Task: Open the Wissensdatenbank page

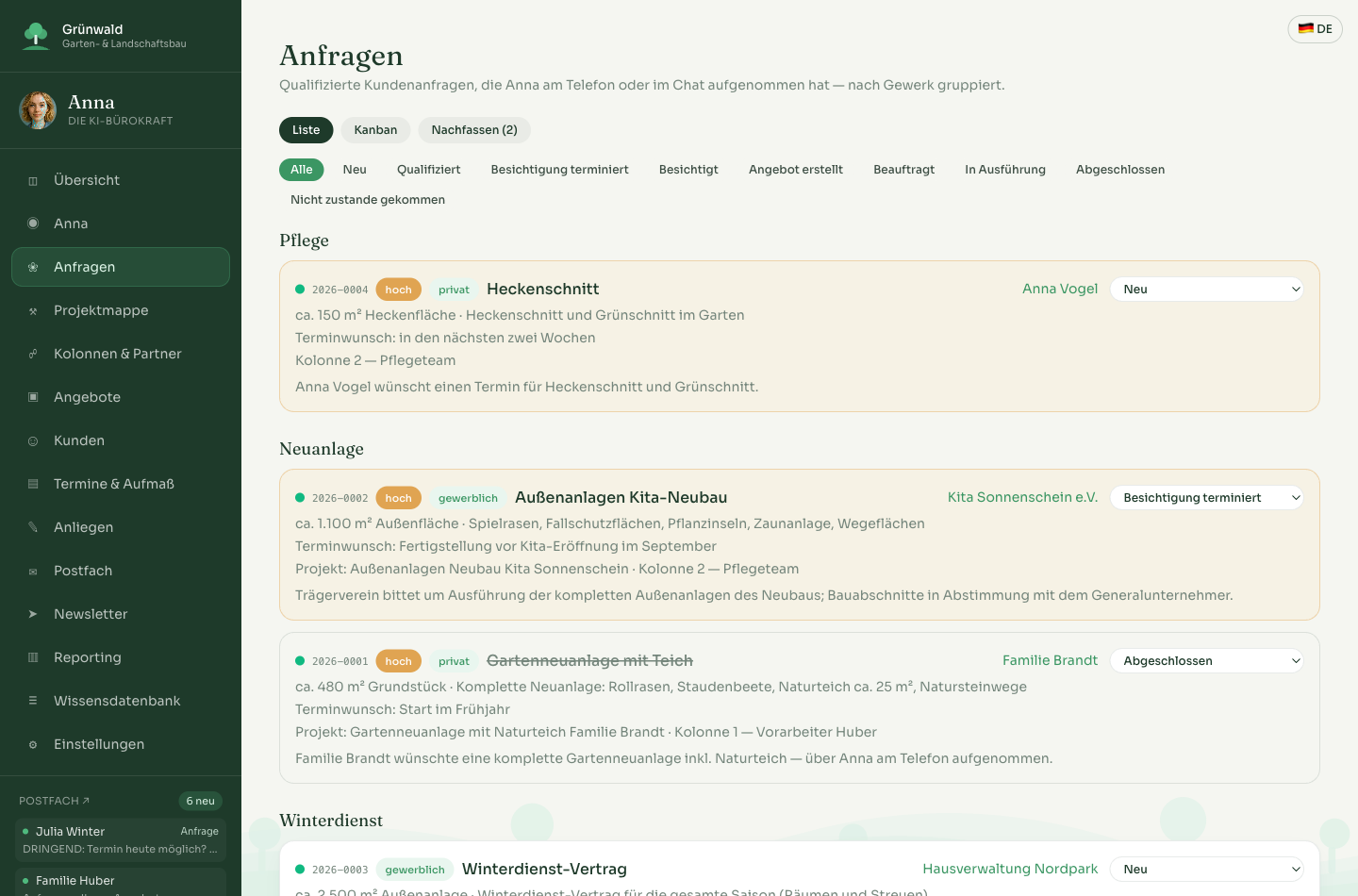Action: [x=121, y=701]
